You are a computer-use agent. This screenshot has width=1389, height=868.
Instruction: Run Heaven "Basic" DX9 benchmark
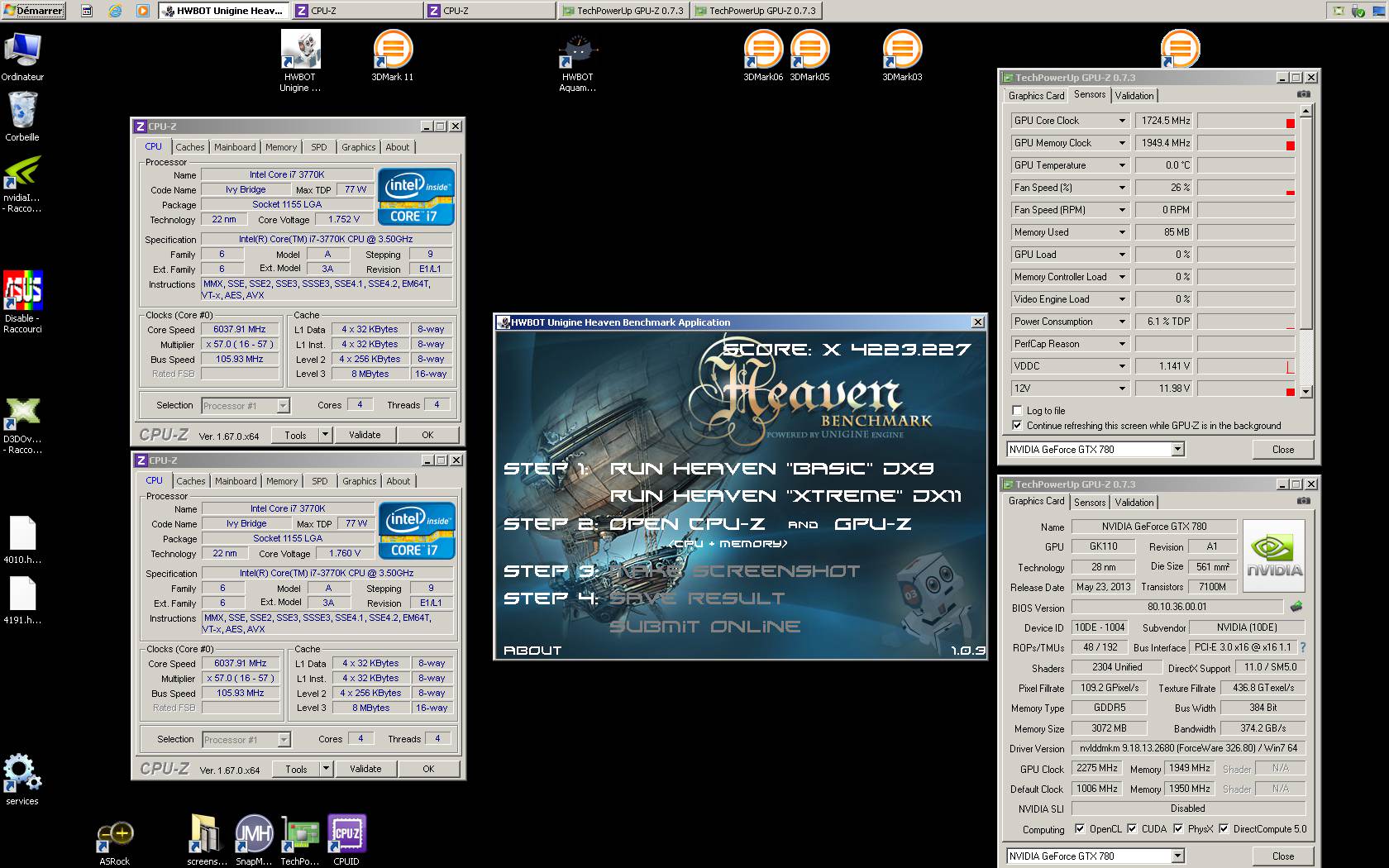click(771, 469)
